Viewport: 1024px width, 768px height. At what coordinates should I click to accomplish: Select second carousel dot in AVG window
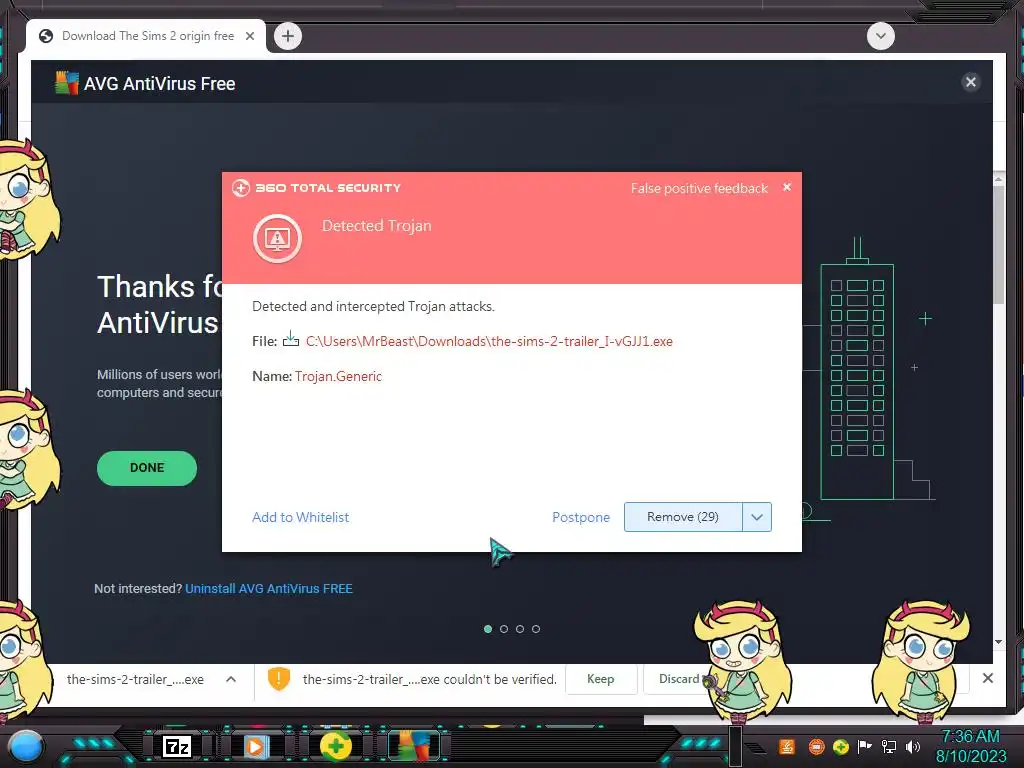coord(504,629)
